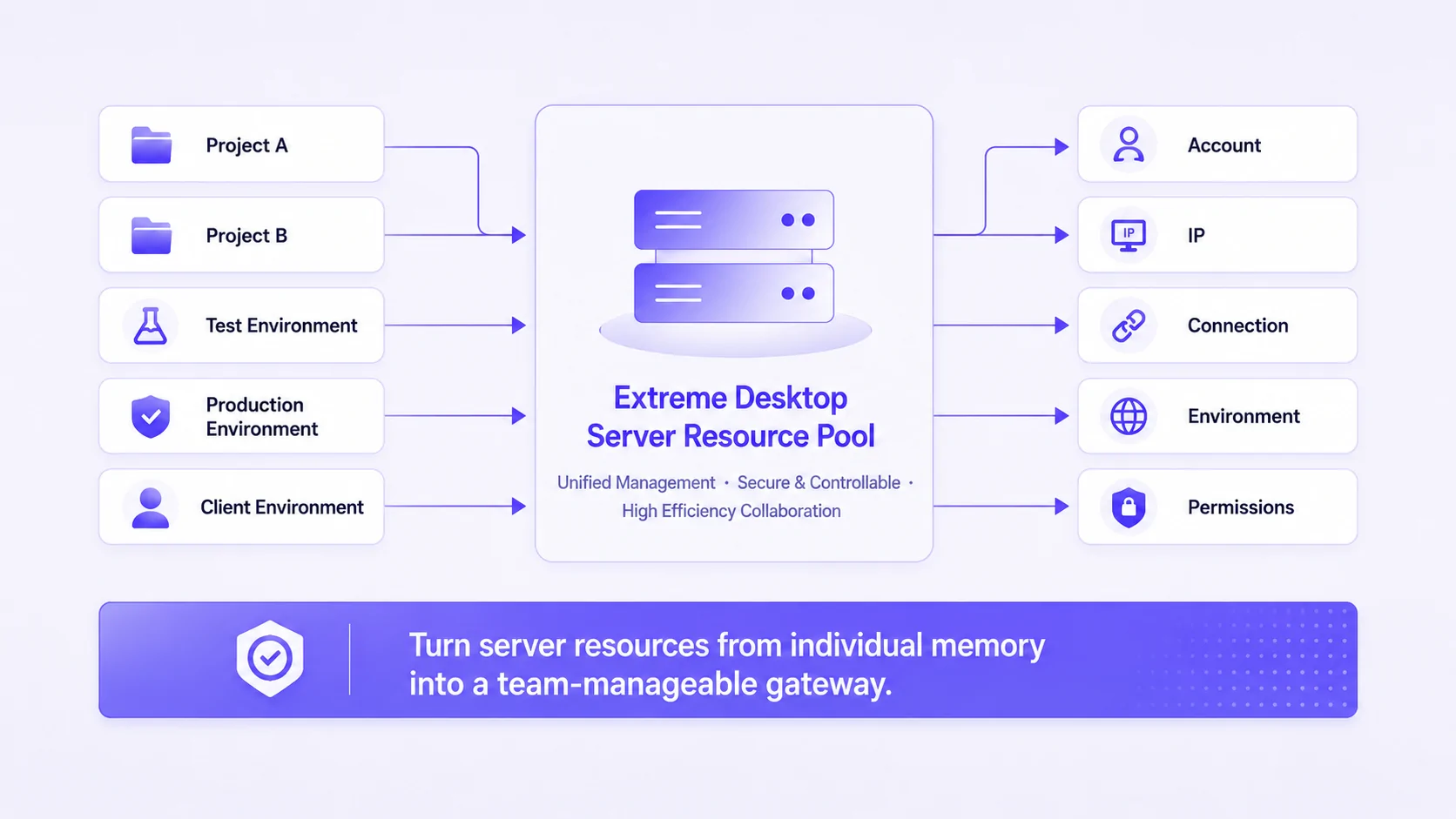The width and height of the screenshot is (1456, 819).
Task: Click the Production Environment shield check icon
Action: tap(151, 416)
